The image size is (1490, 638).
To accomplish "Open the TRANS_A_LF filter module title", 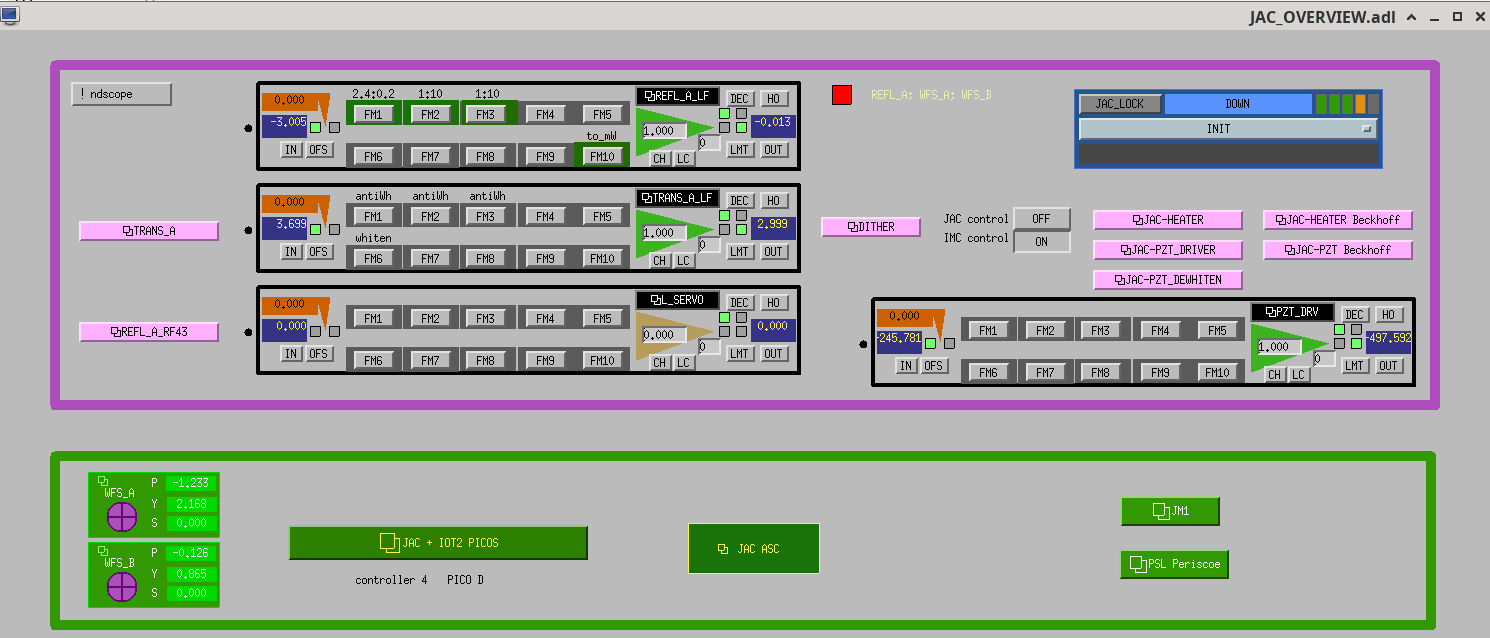I will (677, 198).
